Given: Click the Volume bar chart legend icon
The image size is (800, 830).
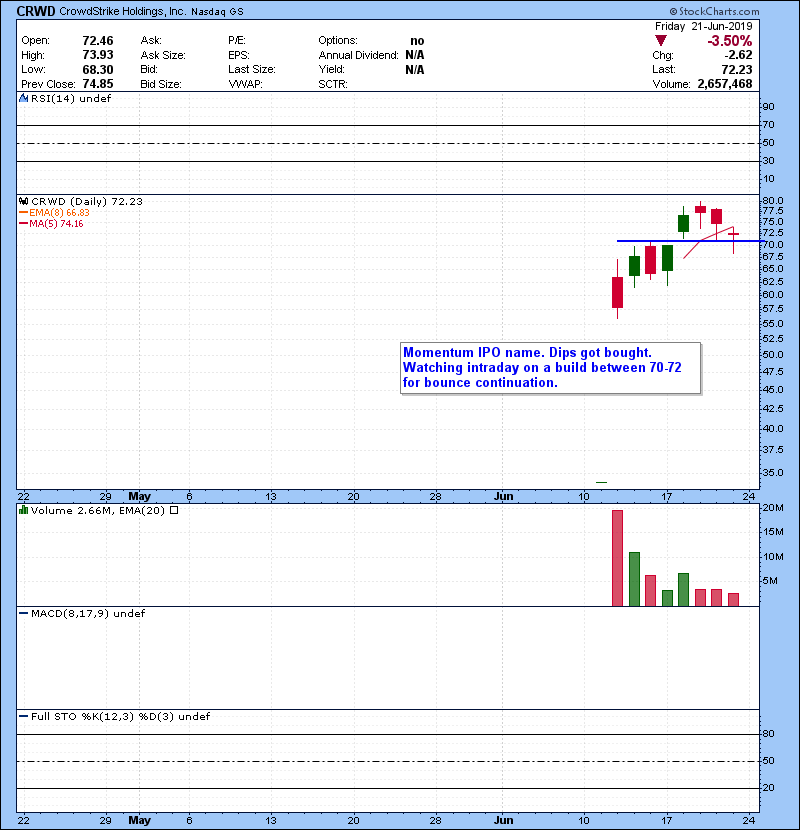Looking at the screenshot, I should (23, 511).
